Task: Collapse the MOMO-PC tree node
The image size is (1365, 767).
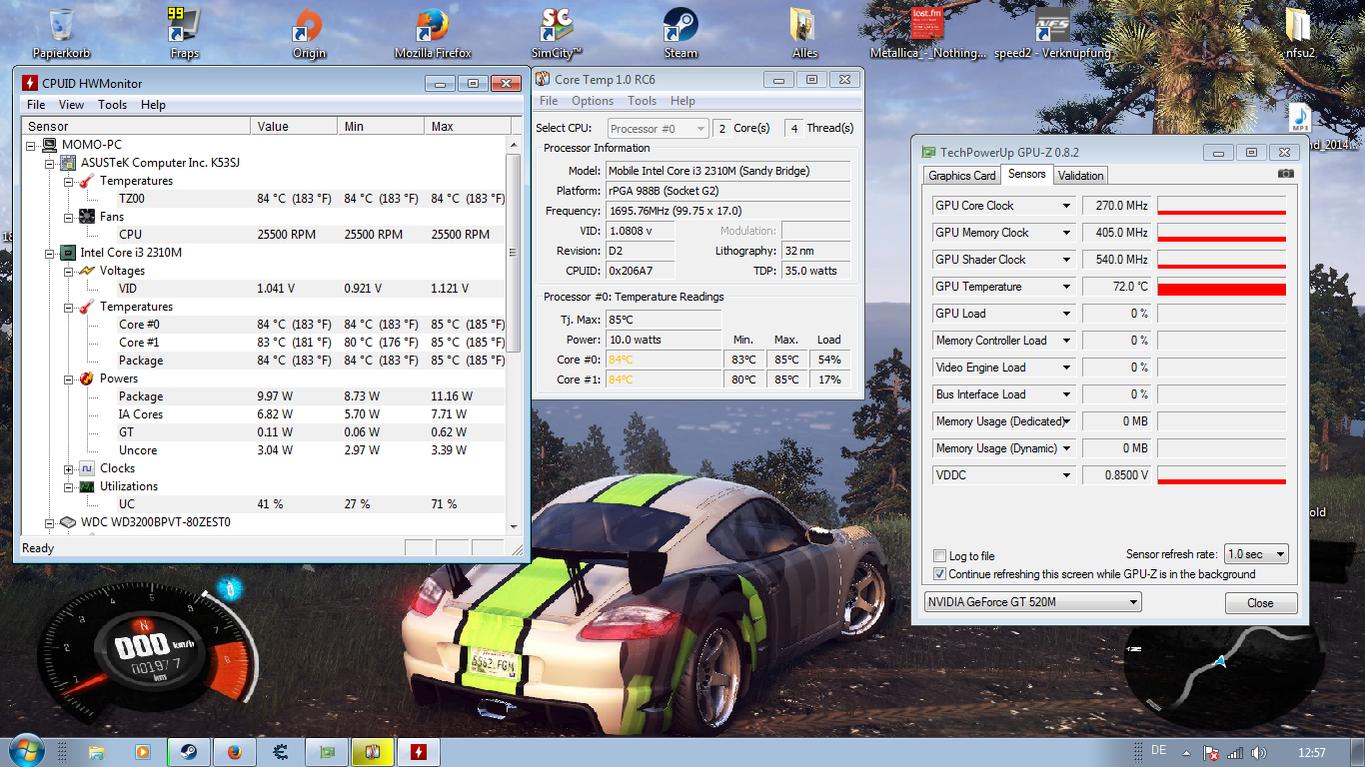Action: click(x=33, y=145)
